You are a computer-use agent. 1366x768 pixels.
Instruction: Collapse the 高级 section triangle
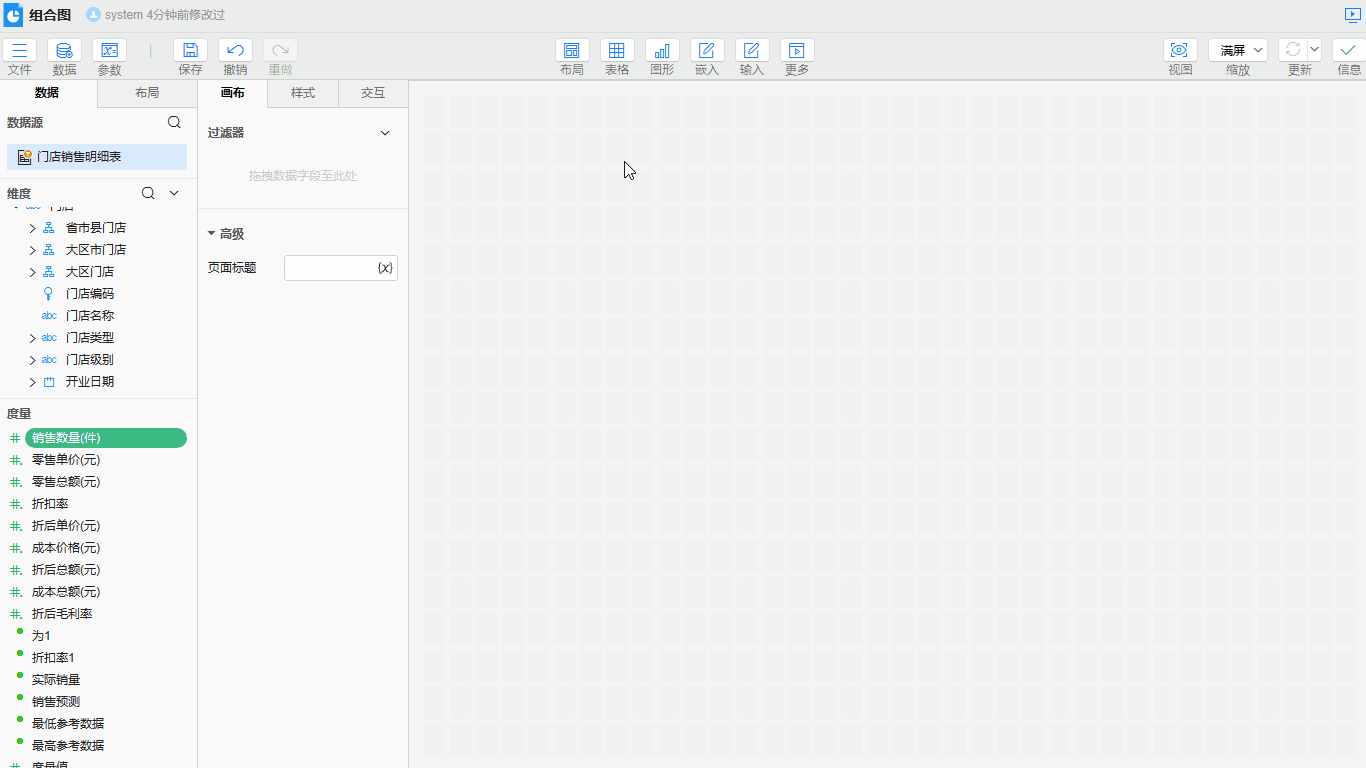click(211, 234)
